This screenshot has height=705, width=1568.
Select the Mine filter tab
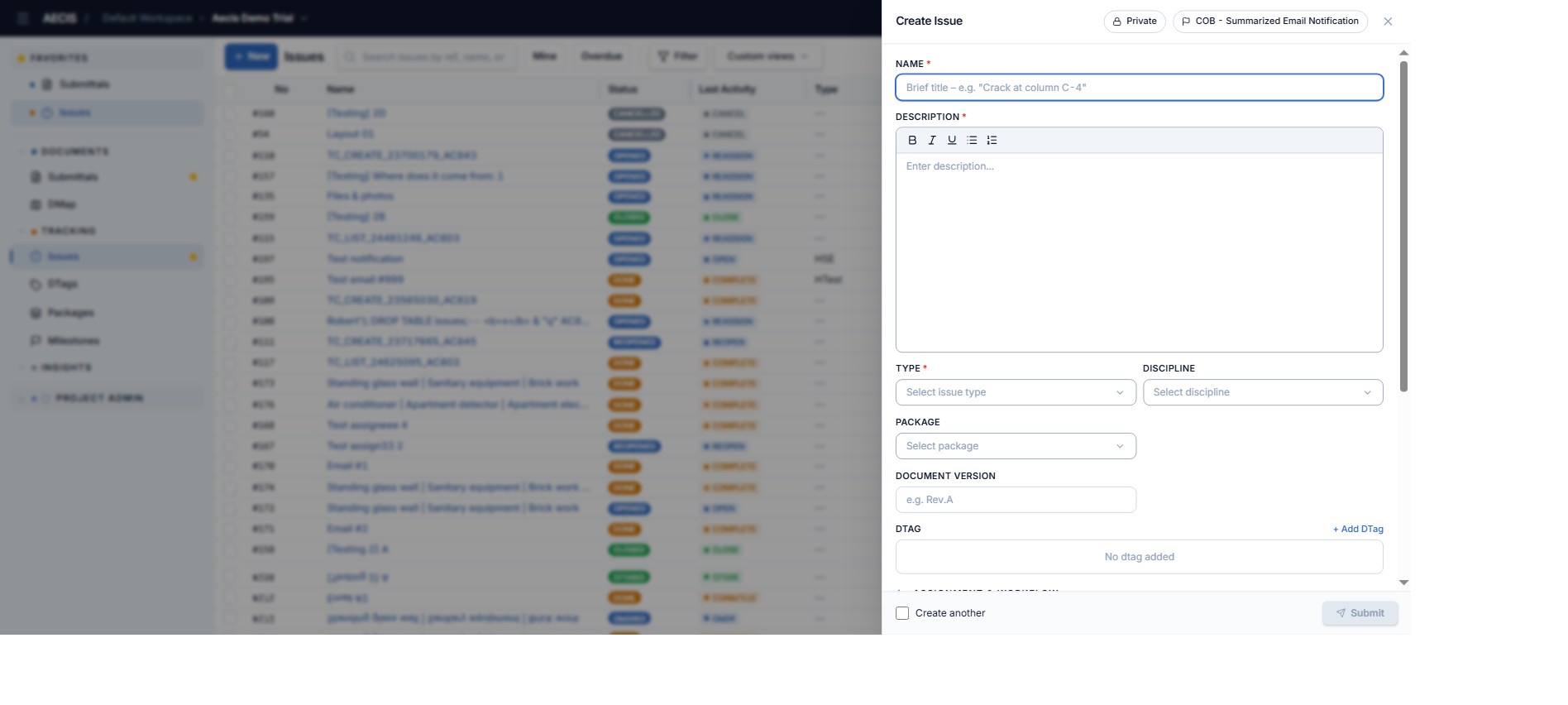point(544,56)
